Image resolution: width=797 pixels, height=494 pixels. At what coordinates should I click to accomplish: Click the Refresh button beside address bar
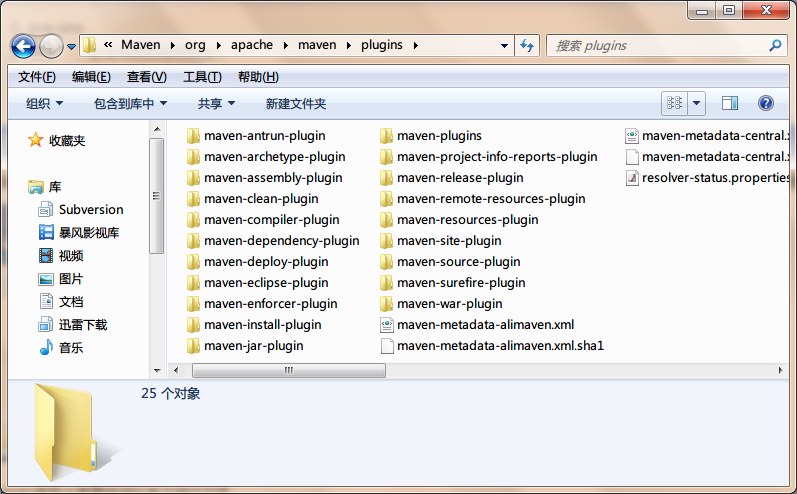[x=527, y=46]
